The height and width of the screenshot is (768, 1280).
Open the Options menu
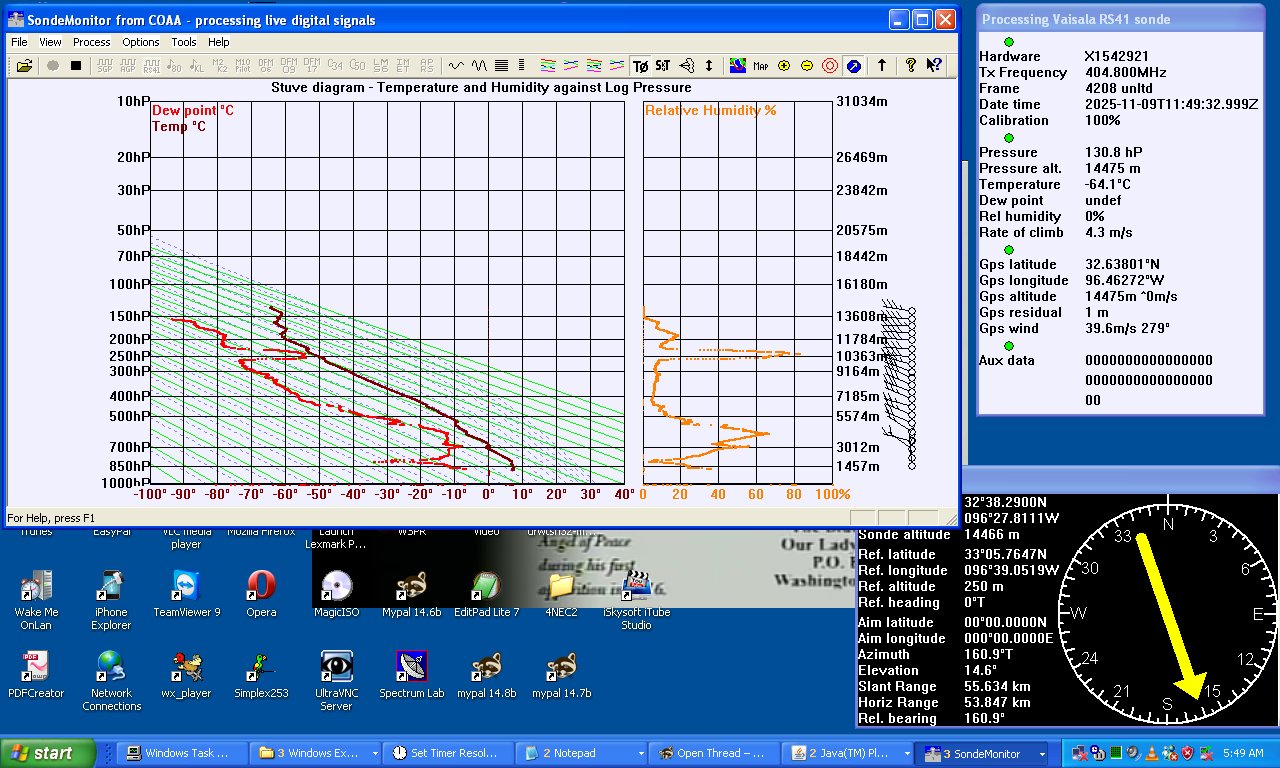[141, 42]
